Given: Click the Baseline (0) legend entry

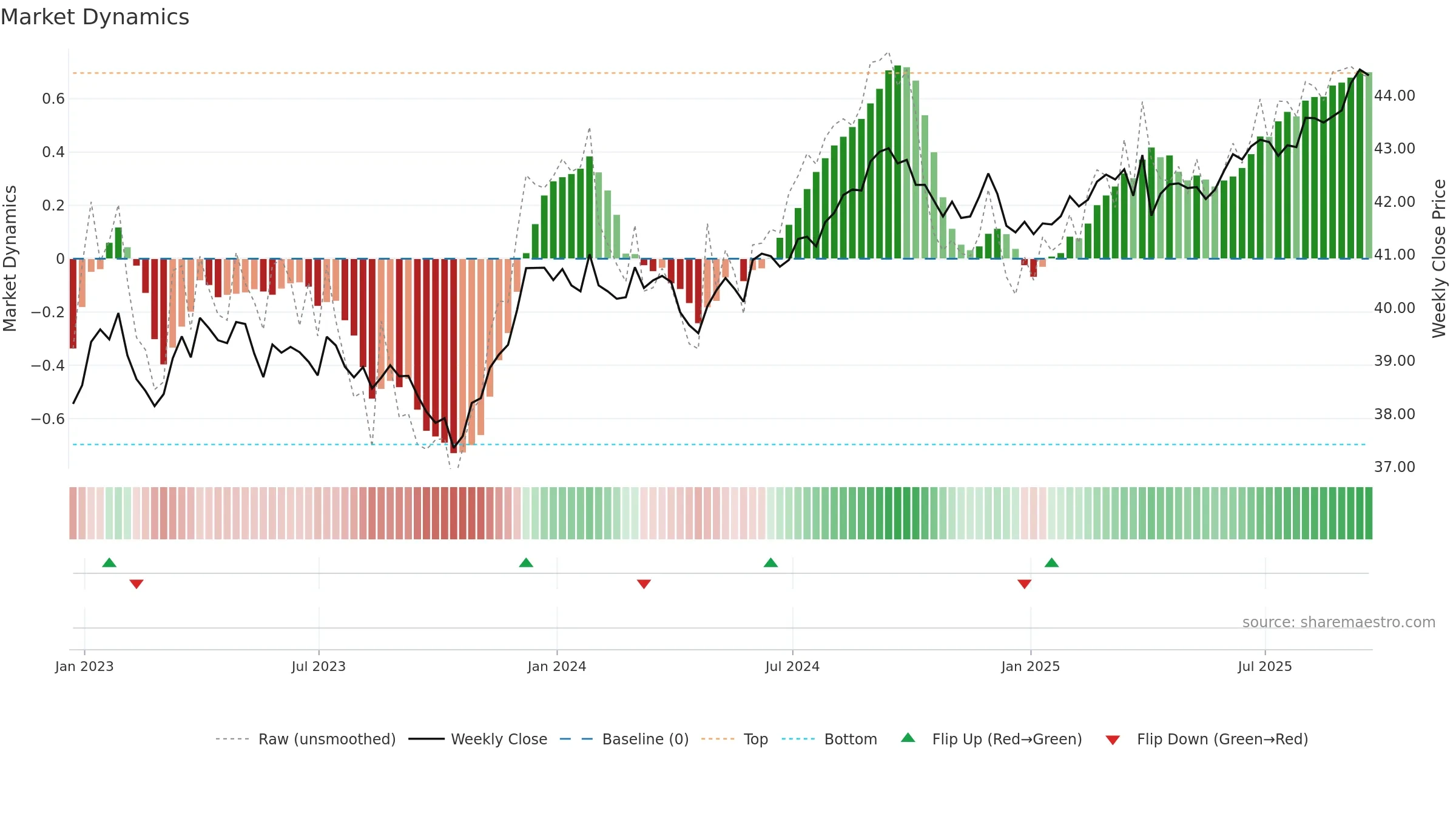Looking at the screenshot, I should pos(624,739).
